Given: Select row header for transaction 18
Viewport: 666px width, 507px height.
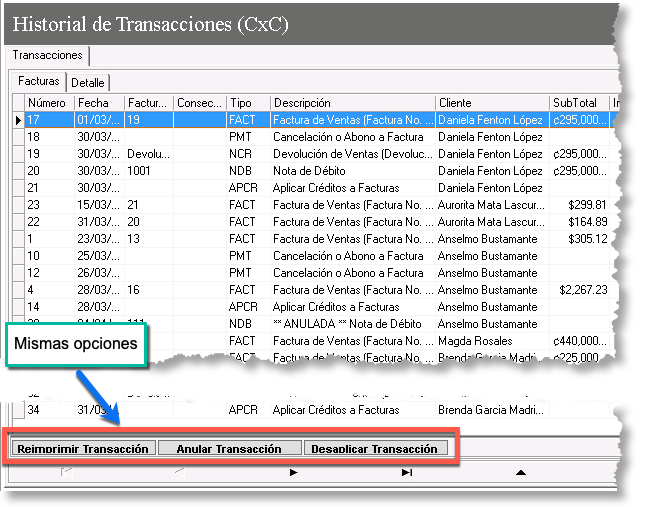Looking at the screenshot, I should tap(18, 137).
